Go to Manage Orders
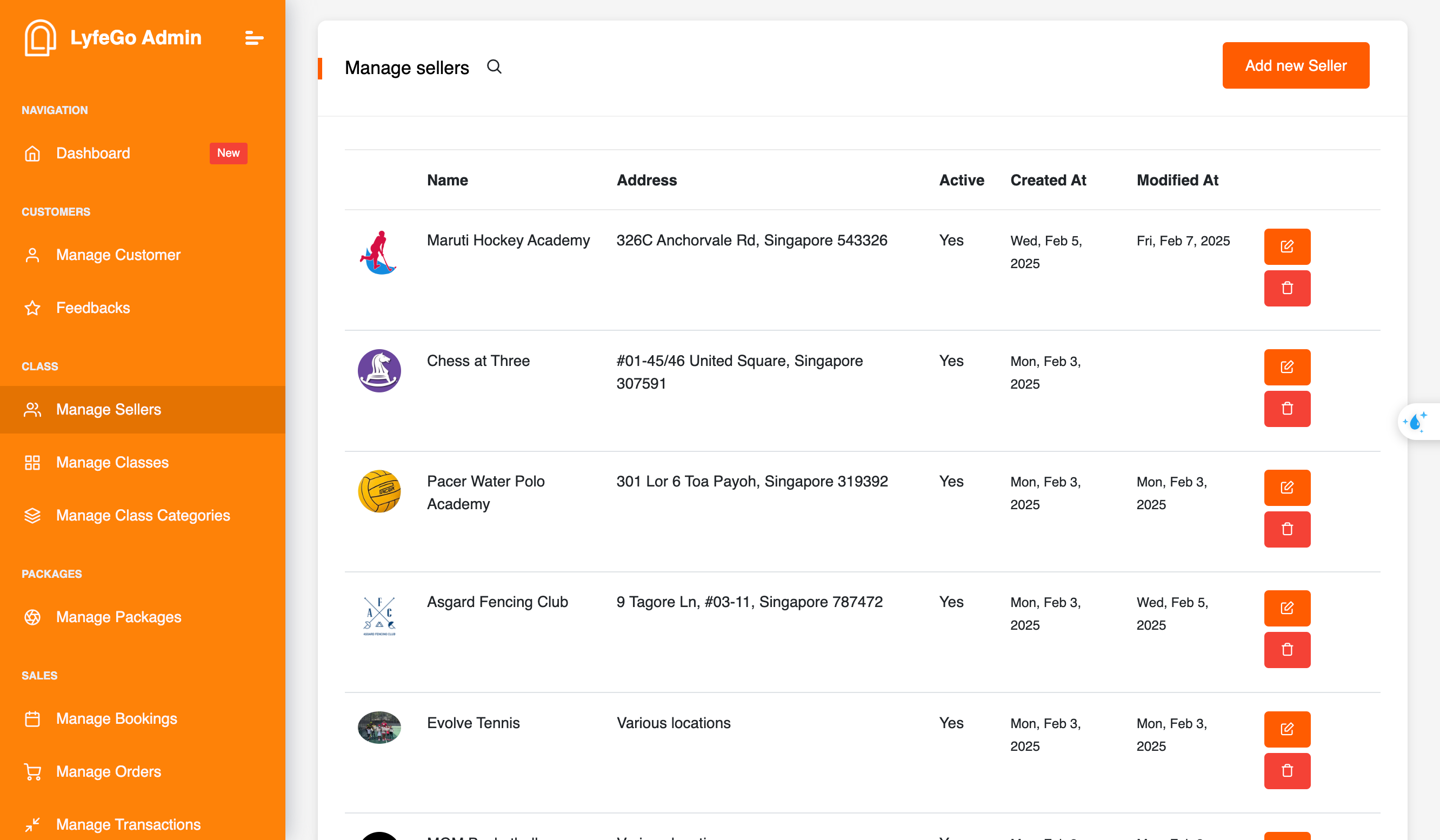Viewport: 1440px width, 840px height. pyautogui.click(x=109, y=771)
